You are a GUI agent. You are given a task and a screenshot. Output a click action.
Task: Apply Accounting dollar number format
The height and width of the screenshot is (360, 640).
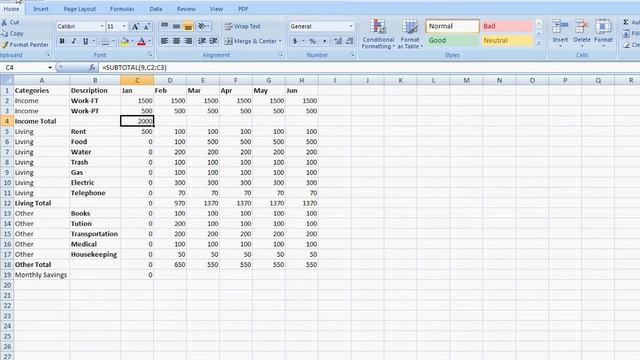[295, 41]
